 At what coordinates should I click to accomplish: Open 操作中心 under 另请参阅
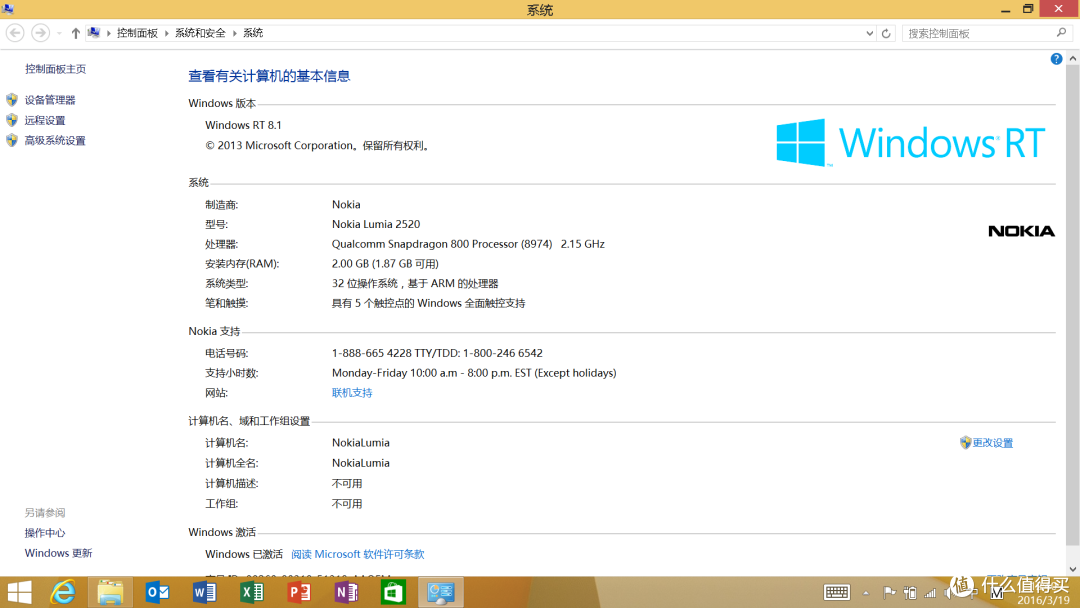45,533
